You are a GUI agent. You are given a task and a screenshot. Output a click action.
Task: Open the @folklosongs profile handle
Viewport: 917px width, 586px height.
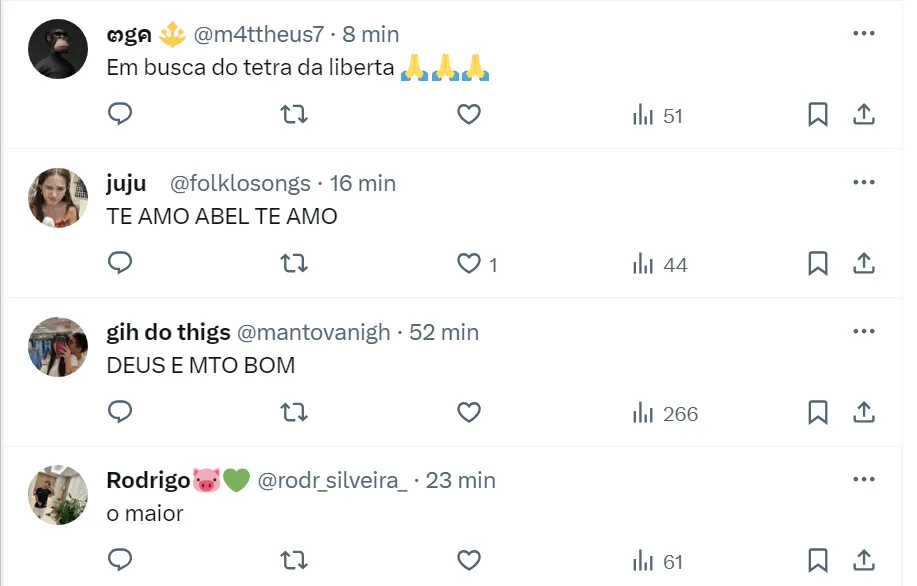pyautogui.click(x=240, y=183)
